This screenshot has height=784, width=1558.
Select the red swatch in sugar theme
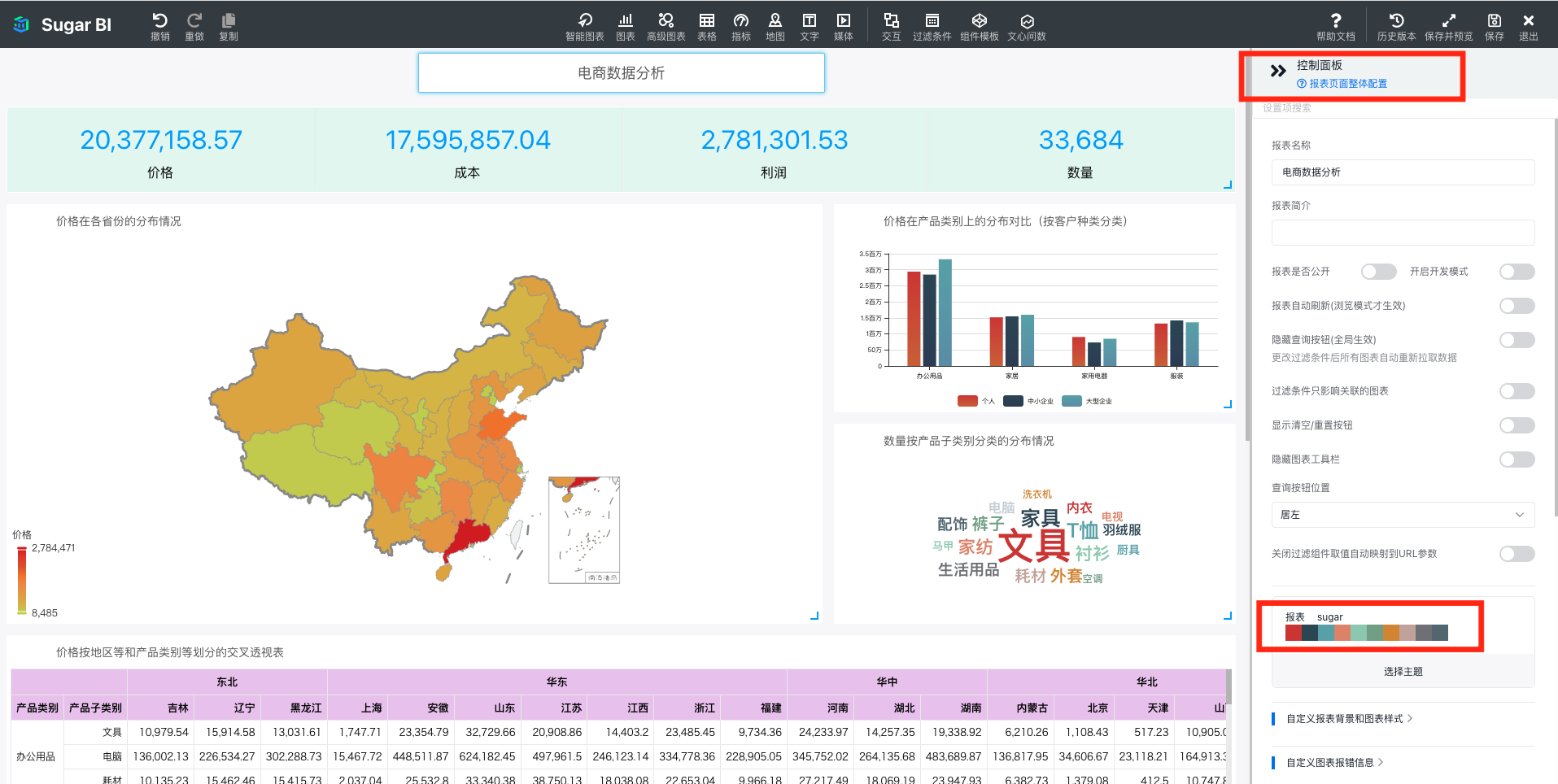[x=1294, y=633]
